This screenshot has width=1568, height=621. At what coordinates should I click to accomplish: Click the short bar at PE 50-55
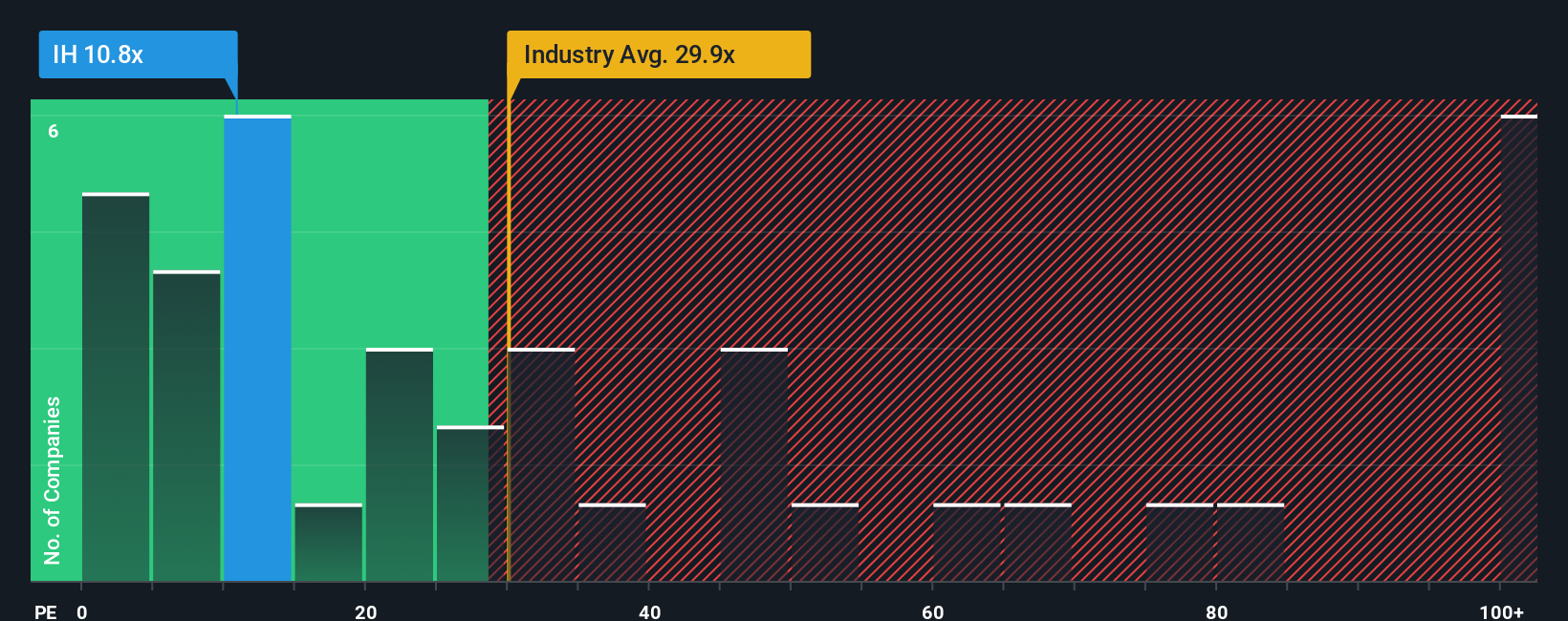tap(825, 543)
